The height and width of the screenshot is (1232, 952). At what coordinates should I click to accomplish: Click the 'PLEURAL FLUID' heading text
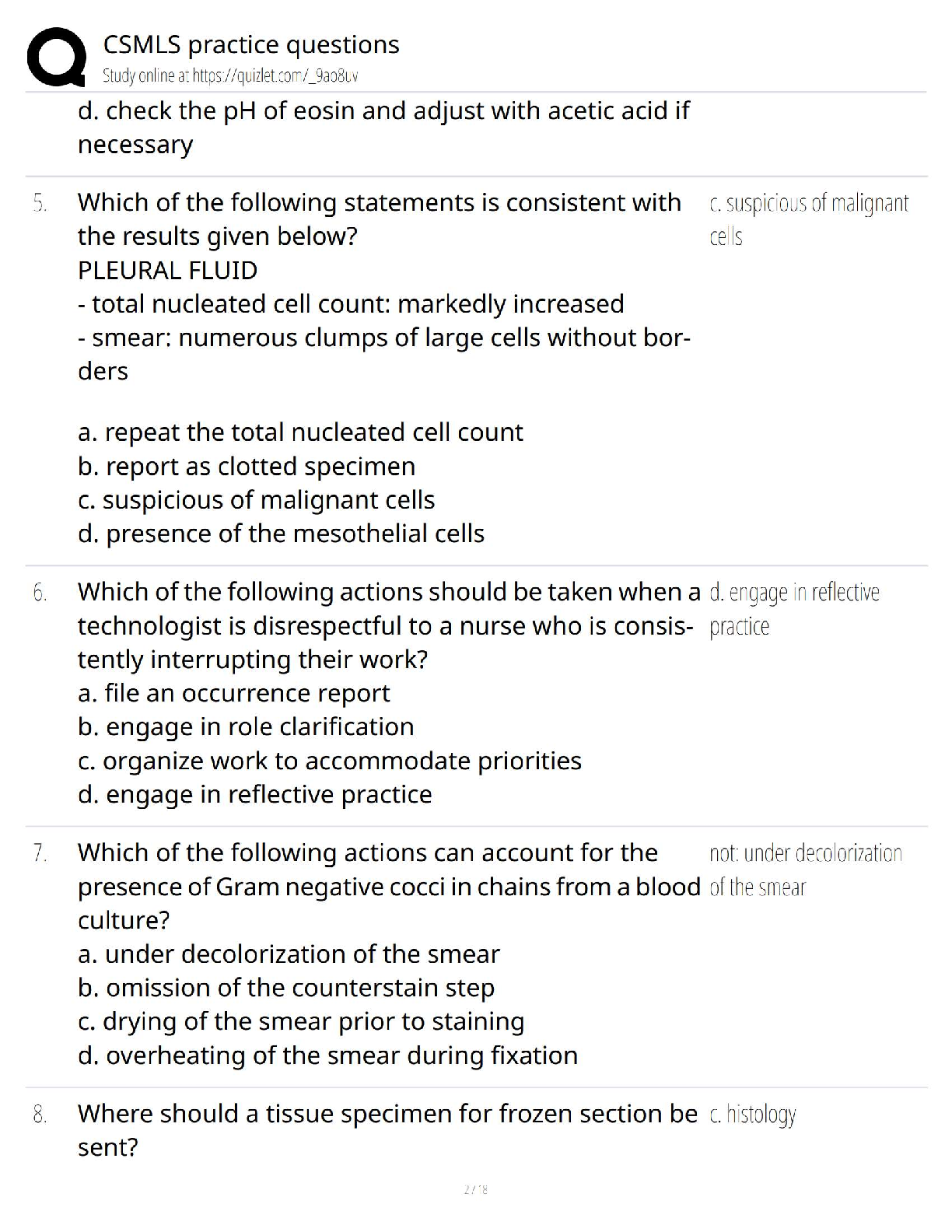[x=167, y=271]
